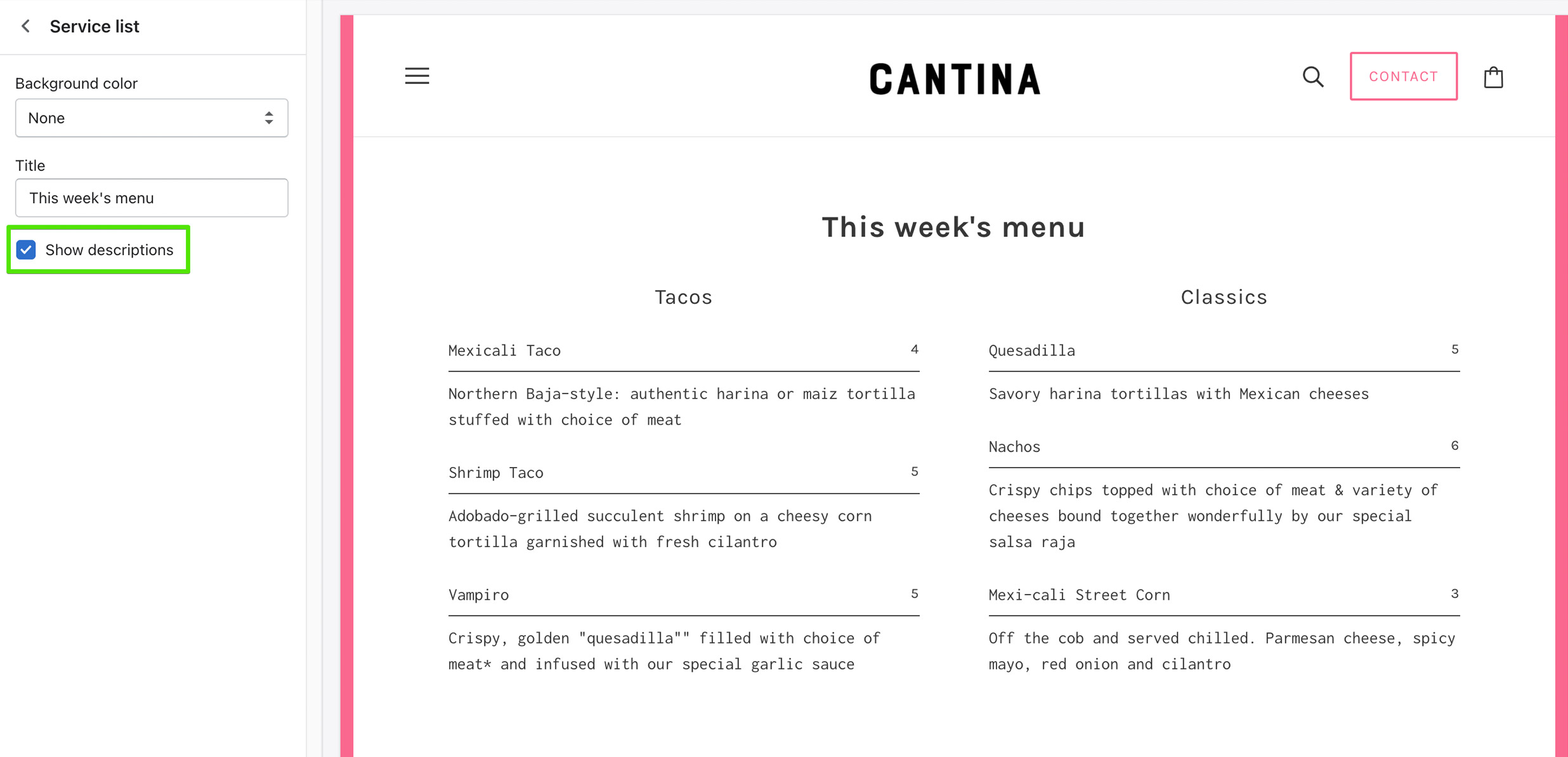Click the Shrimp Taco item row
Screen dimensions: 1568x757
click(496, 472)
